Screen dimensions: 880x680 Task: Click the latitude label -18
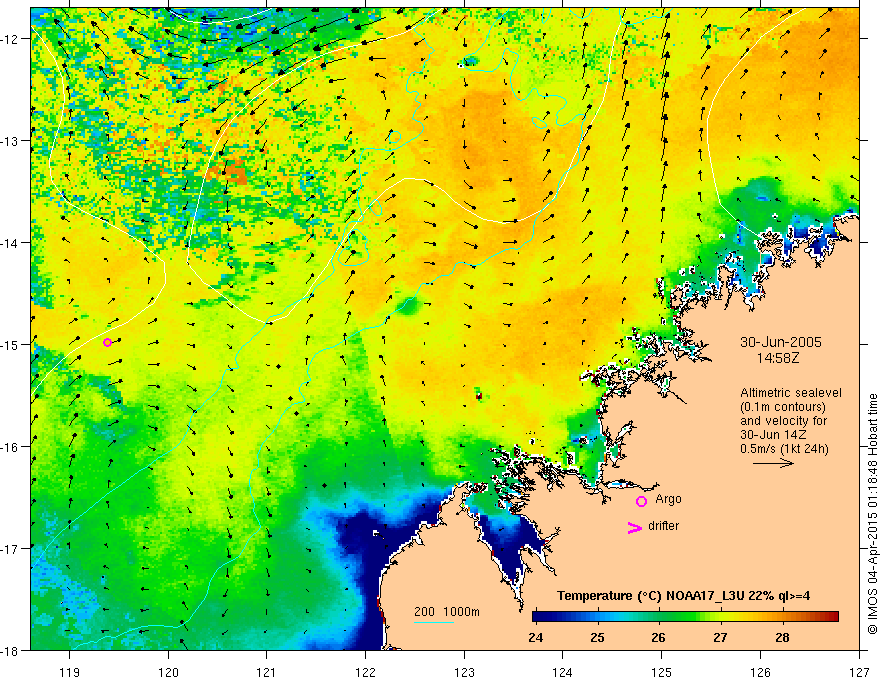12,650
